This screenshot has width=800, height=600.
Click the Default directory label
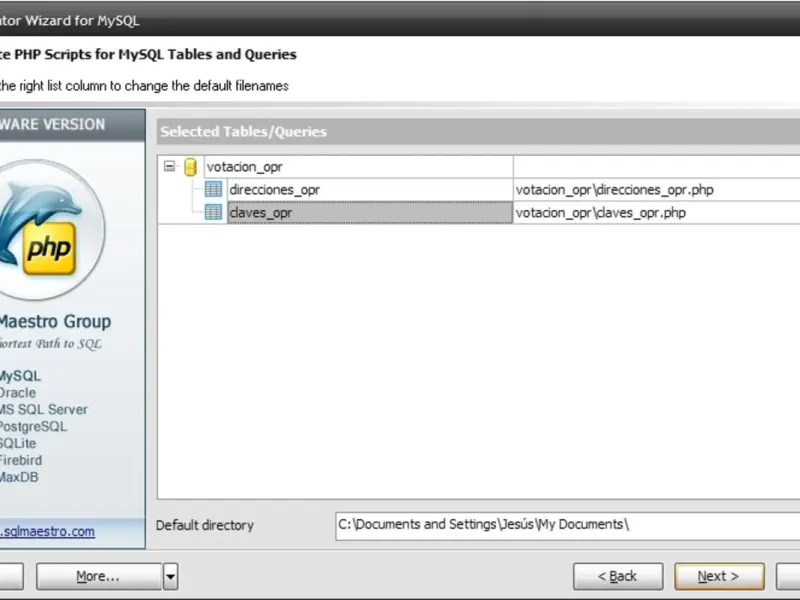(x=205, y=526)
